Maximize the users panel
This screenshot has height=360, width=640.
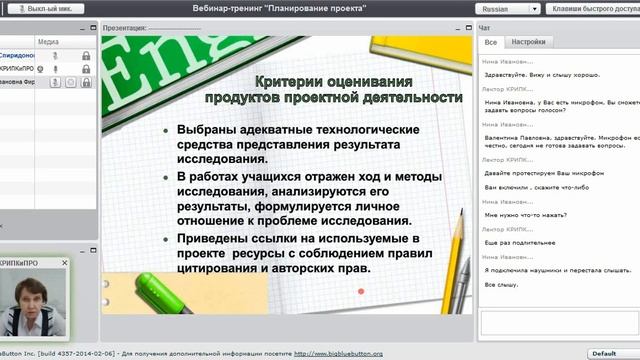point(93,28)
